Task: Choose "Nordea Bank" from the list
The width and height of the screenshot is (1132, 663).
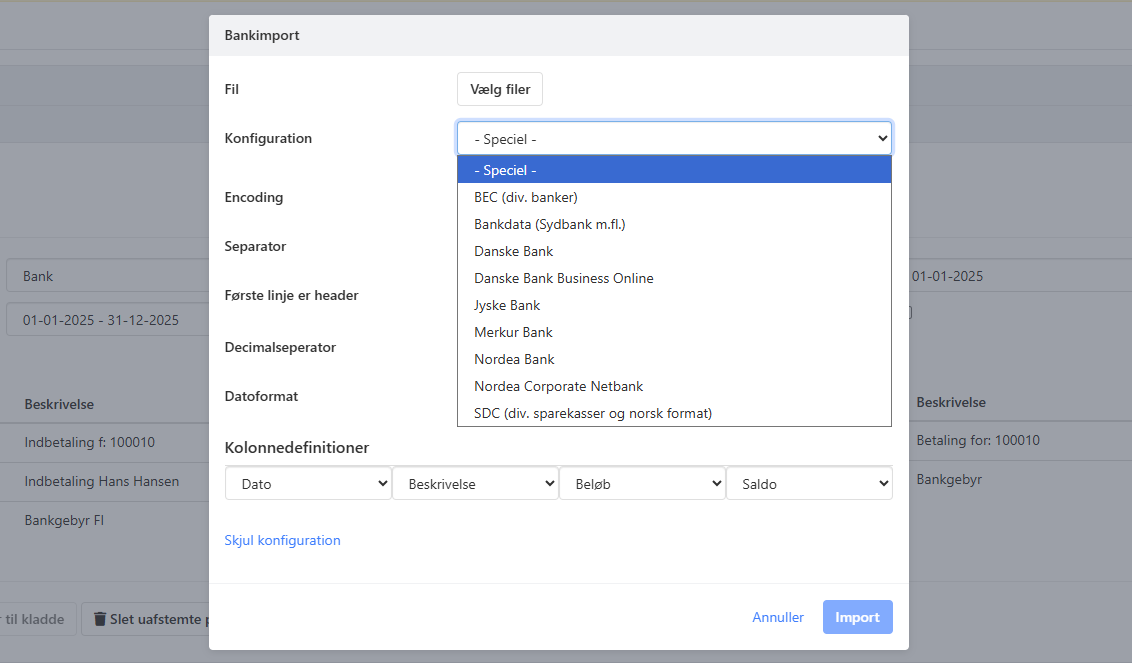Action: 513,359
